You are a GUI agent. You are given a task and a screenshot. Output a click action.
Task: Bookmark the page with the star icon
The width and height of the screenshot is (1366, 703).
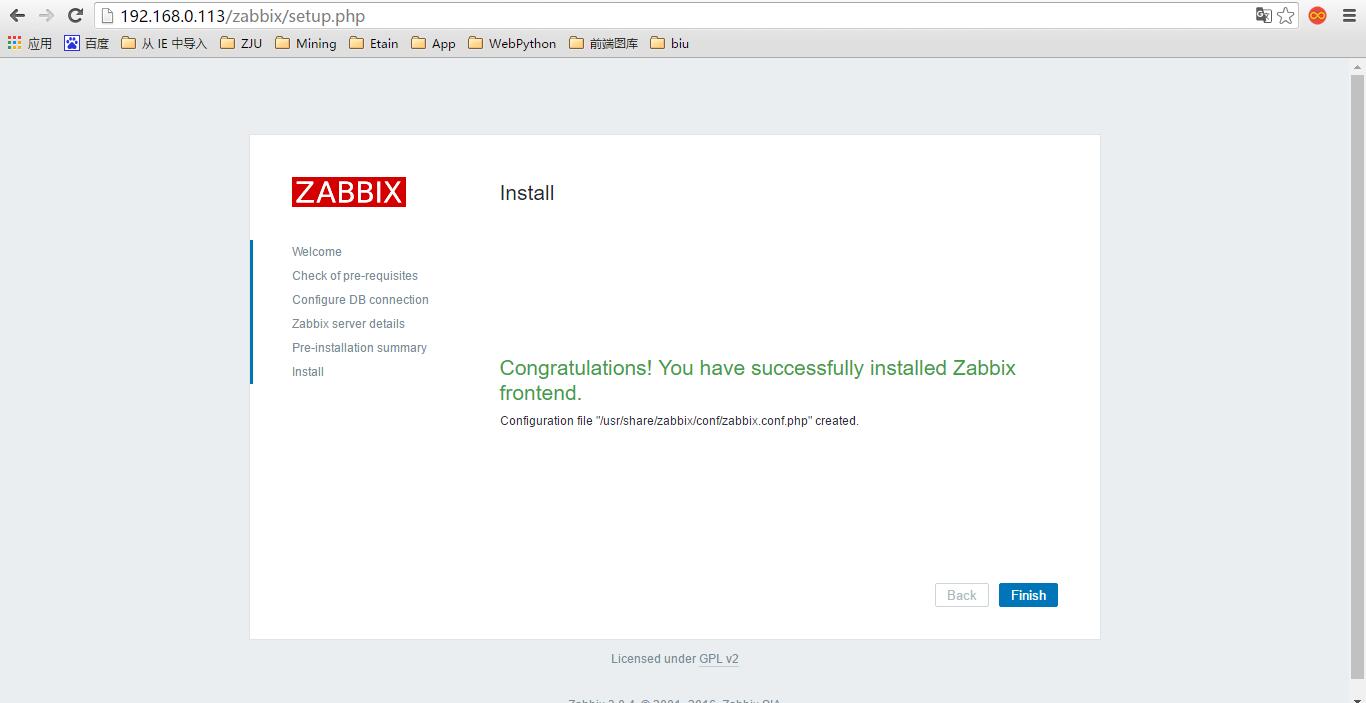click(1286, 16)
